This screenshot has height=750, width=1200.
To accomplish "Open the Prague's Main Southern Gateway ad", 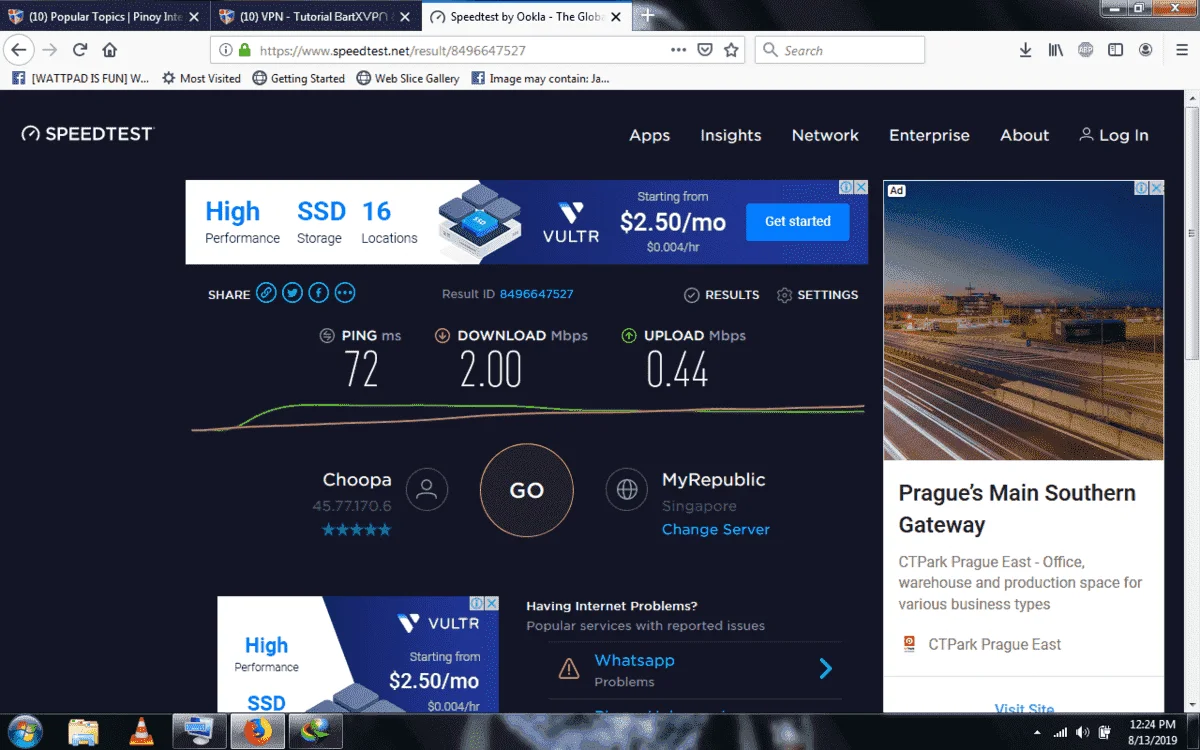I will pos(1017,508).
